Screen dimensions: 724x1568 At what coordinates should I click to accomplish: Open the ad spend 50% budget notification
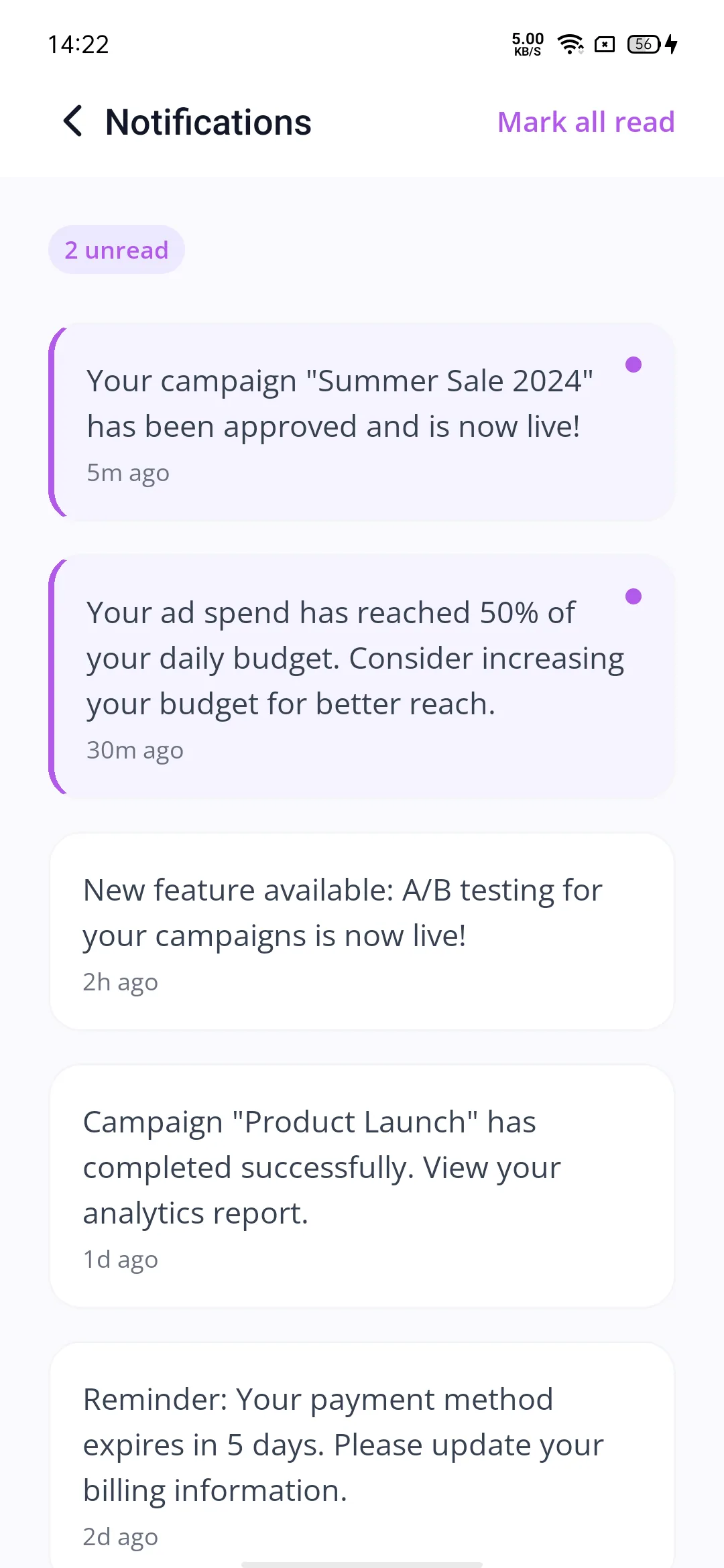point(362,677)
